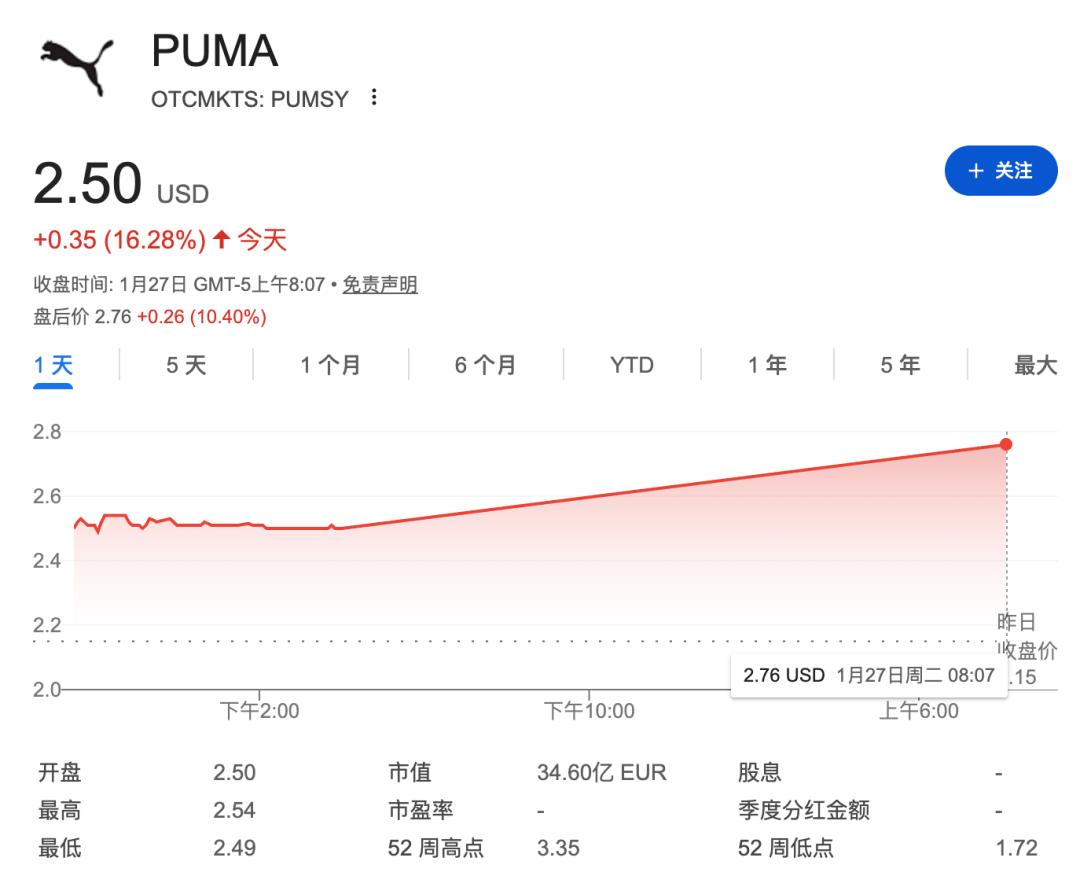Show the 最大 maximum range chart
This screenshot has height=887, width=1080.
click(x=1035, y=365)
